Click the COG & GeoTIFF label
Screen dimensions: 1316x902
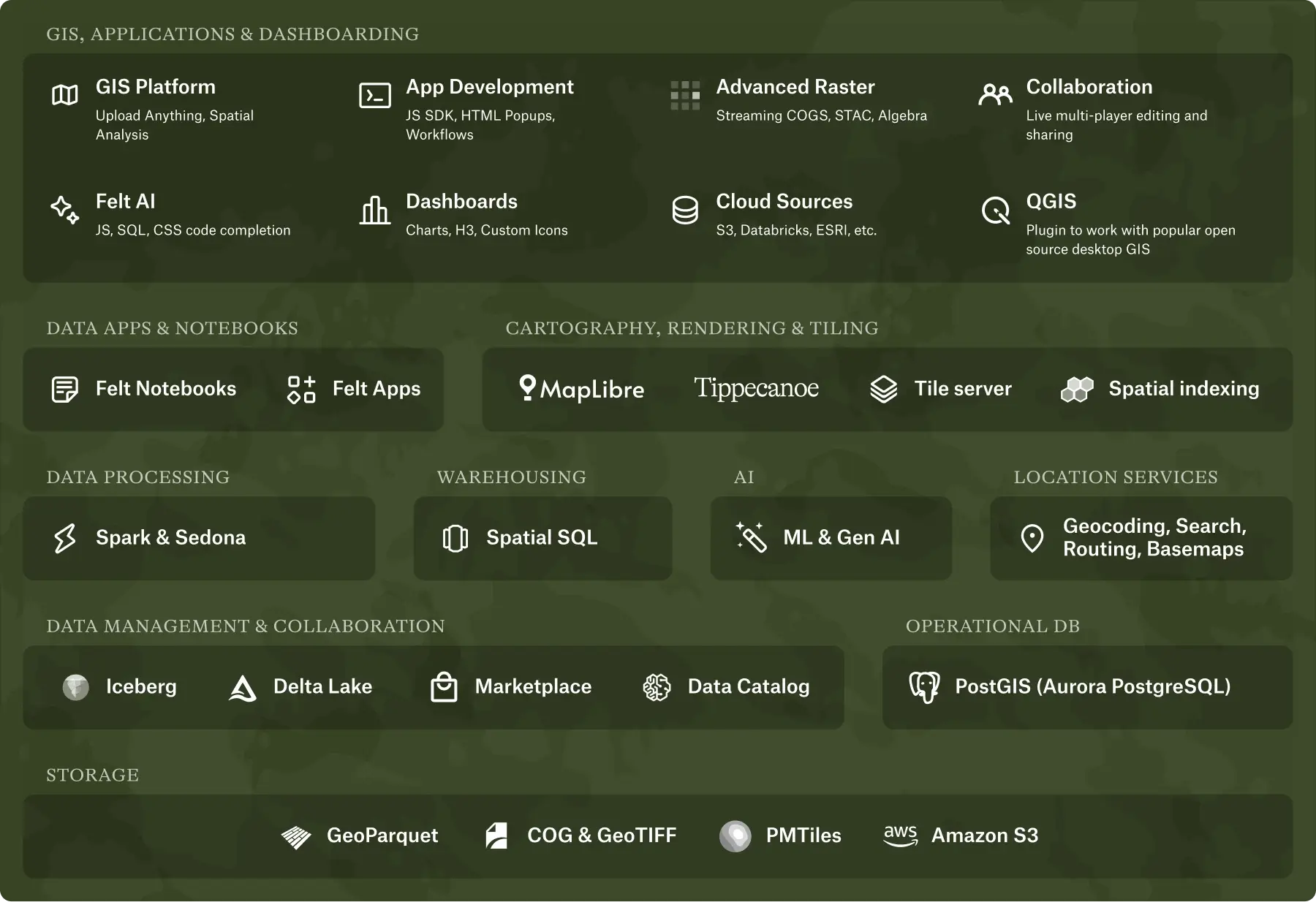[602, 835]
